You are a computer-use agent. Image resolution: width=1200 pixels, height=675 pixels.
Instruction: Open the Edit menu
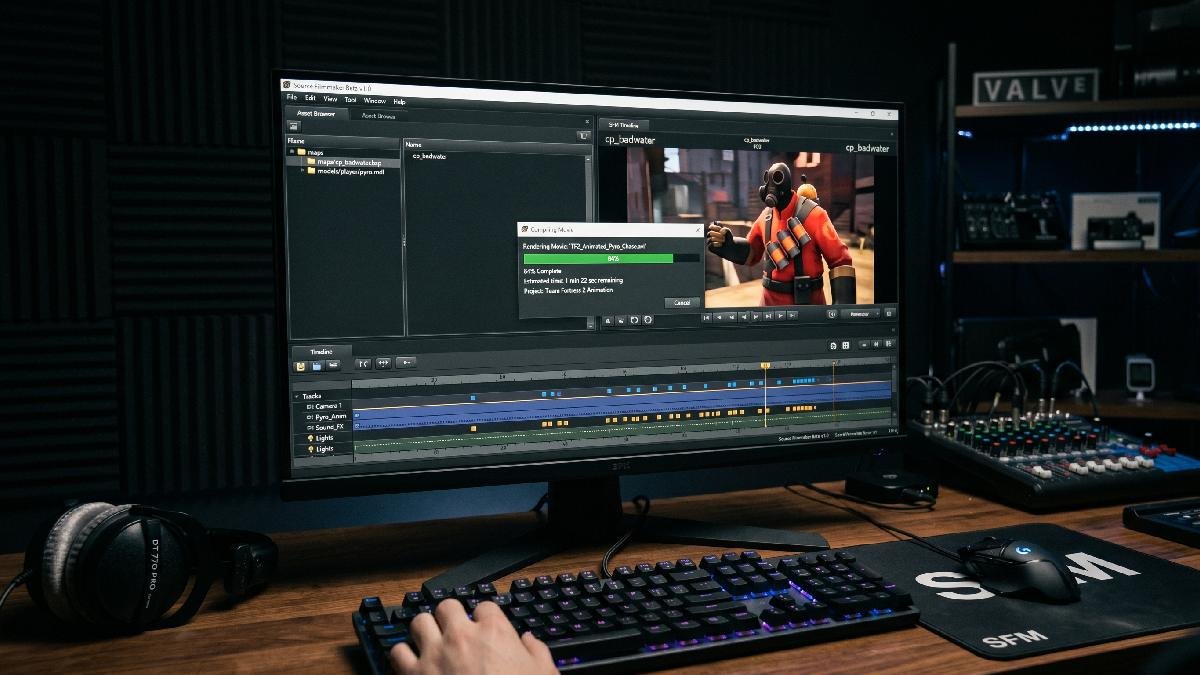[x=310, y=98]
